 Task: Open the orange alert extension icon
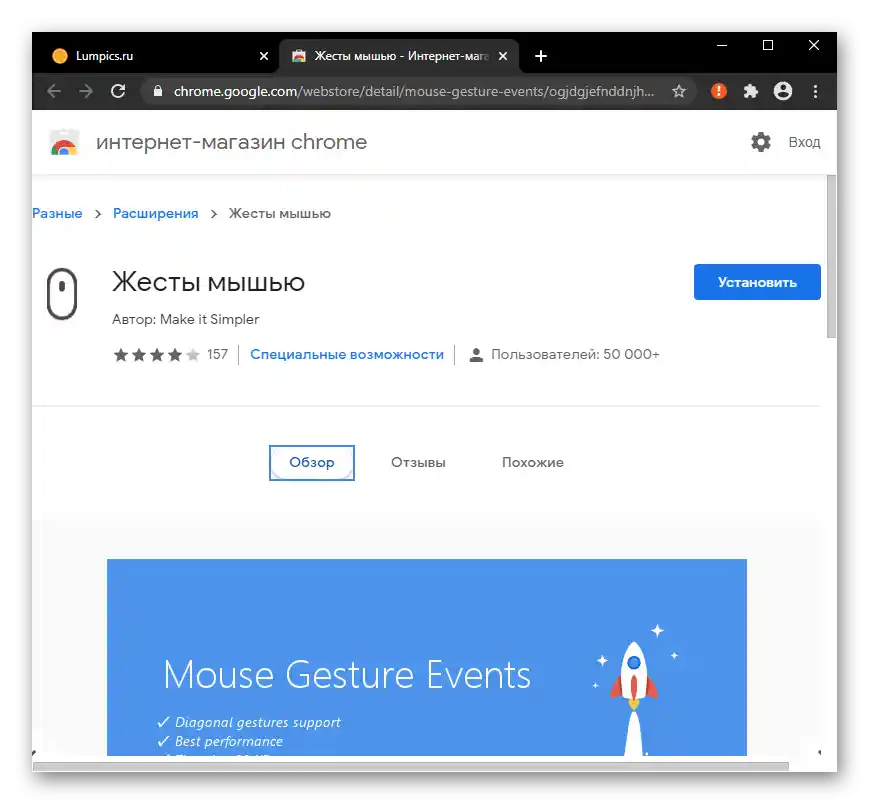pos(718,91)
